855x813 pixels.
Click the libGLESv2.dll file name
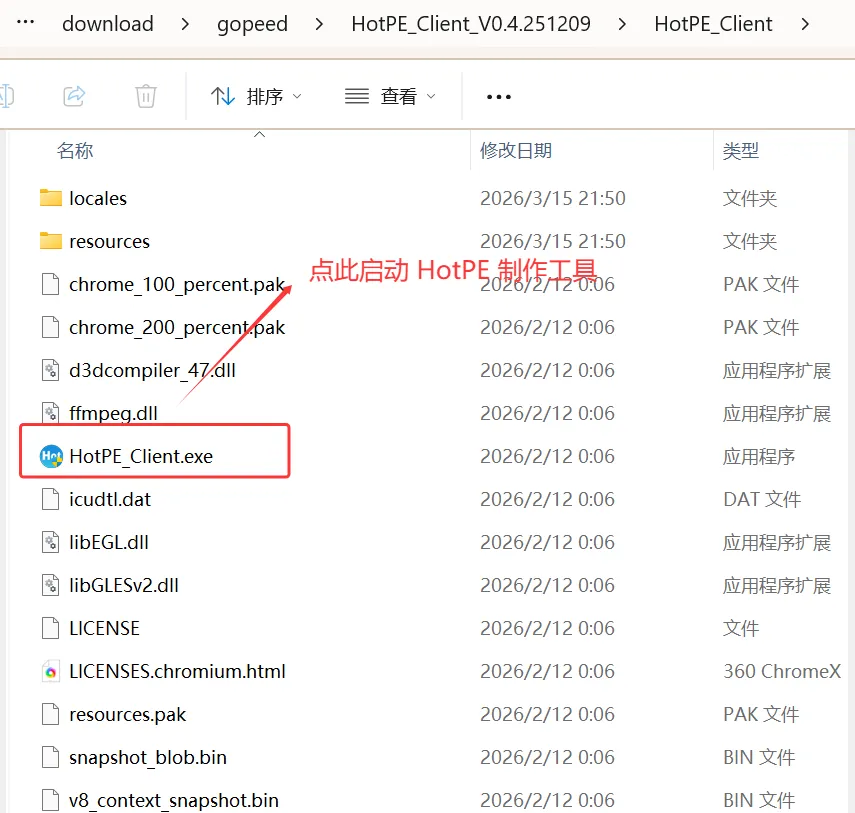124,586
